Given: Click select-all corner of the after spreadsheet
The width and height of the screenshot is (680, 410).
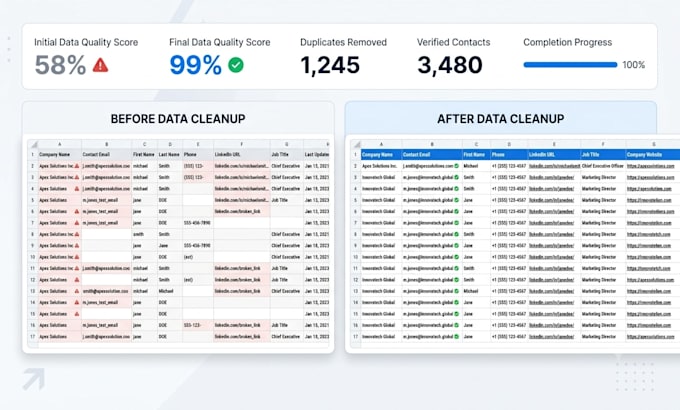Looking at the screenshot, I should (356, 144).
